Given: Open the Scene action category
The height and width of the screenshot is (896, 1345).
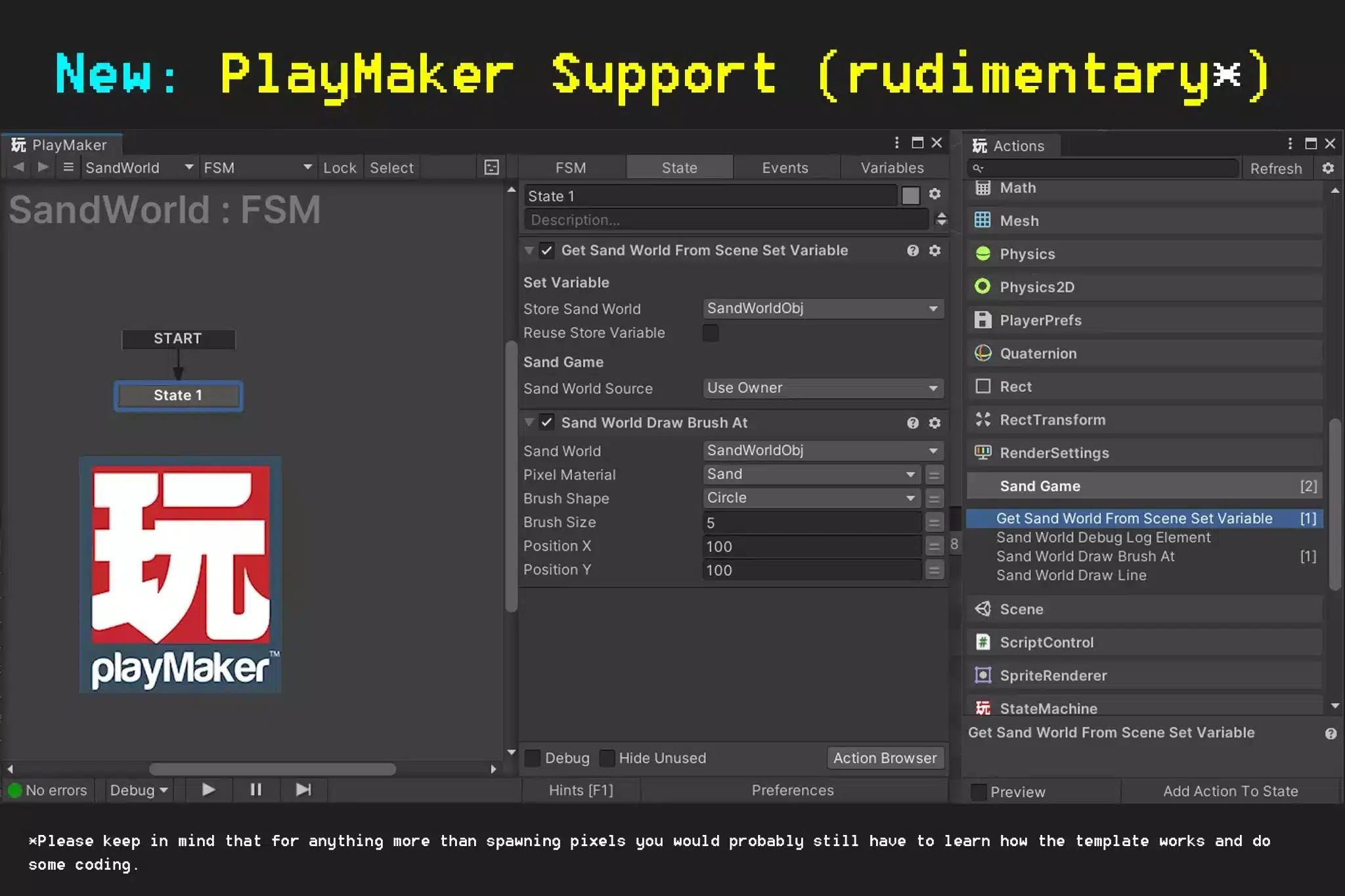Looking at the screenshot, I should pos(1144,609).
